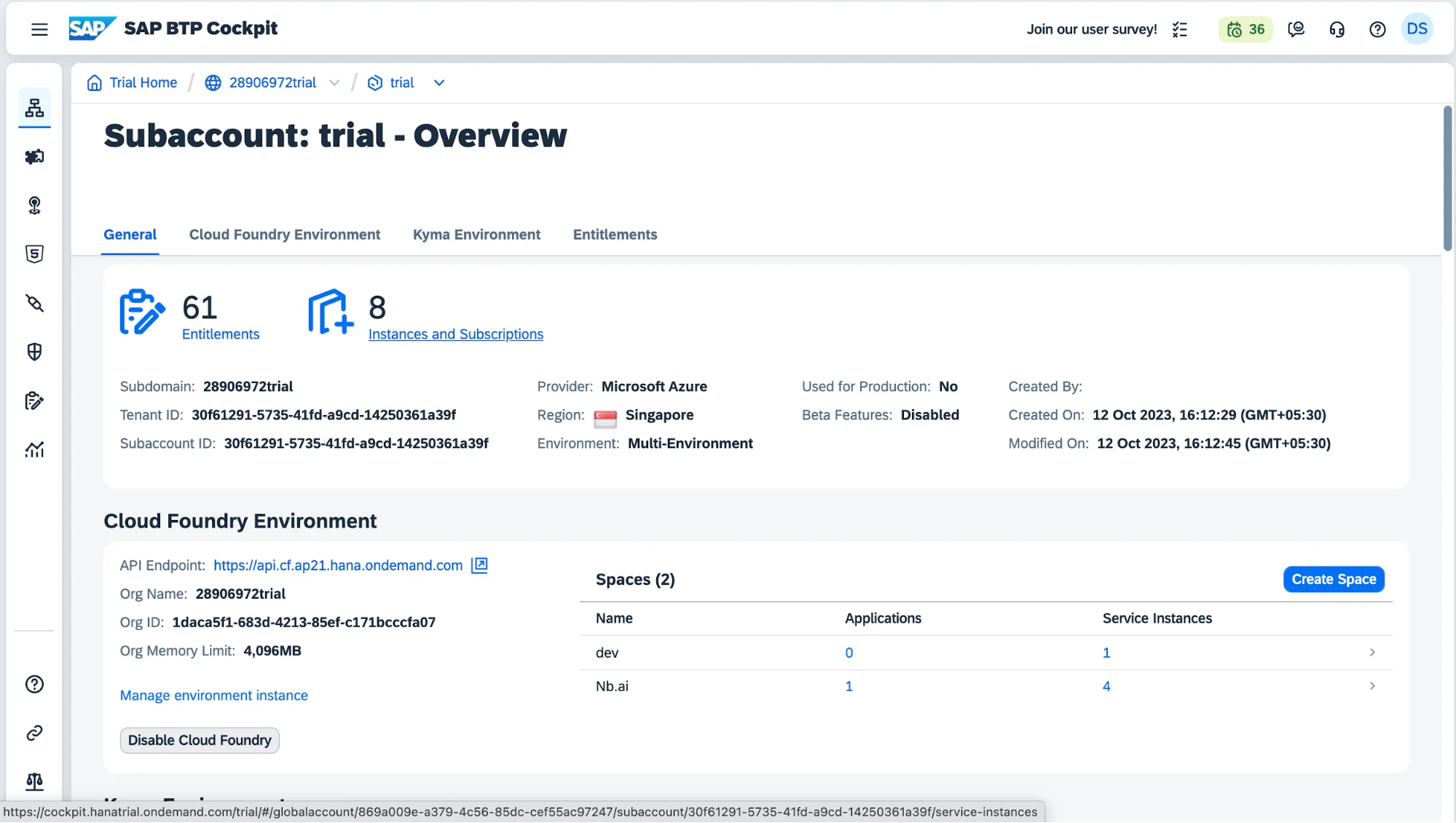Image resolution: width=1456 pixels, height=823 pixels.
Task: Click the subaccount overview panel icon
Action: click(35, 108)
